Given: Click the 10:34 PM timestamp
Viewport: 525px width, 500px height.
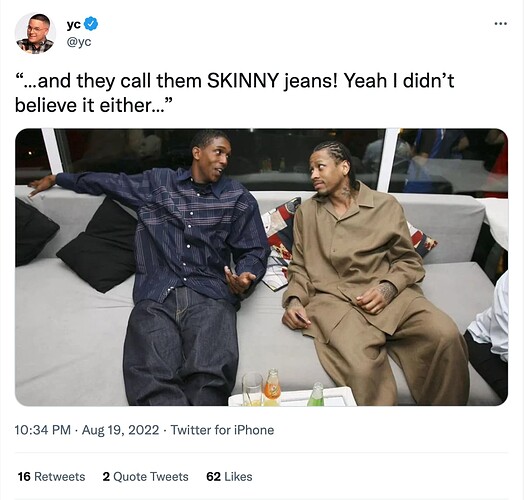Looking at the screenshot, I should pyautogui.click(x=43, y=430).
